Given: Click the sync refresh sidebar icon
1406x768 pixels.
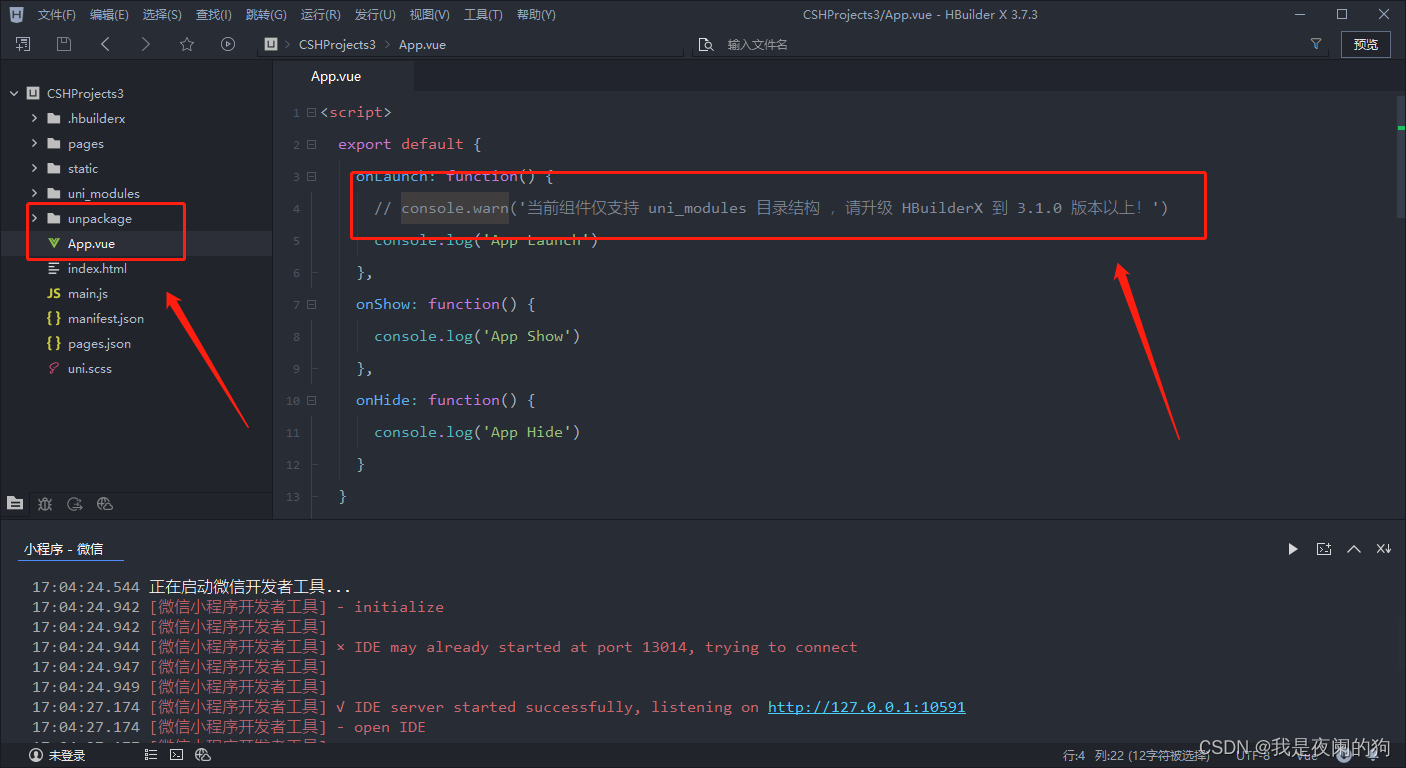Looking at the screenshot, I should point(75,503).
